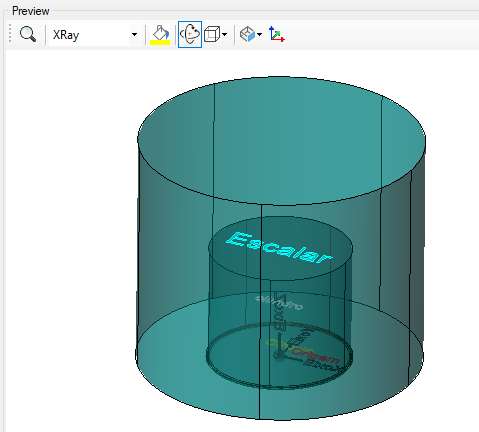The image size is (479, 432).
Task: Open the XRay display mode combo box
Action: click(x=94, y=35)
